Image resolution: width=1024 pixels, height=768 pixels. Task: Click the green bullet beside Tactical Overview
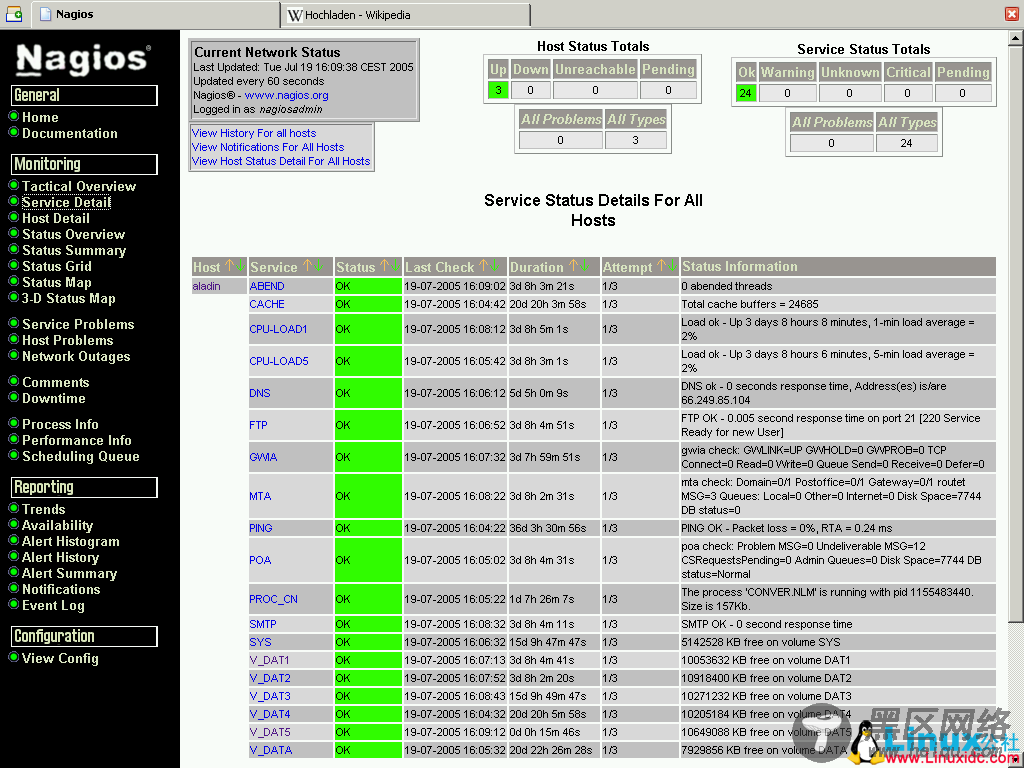13,185
